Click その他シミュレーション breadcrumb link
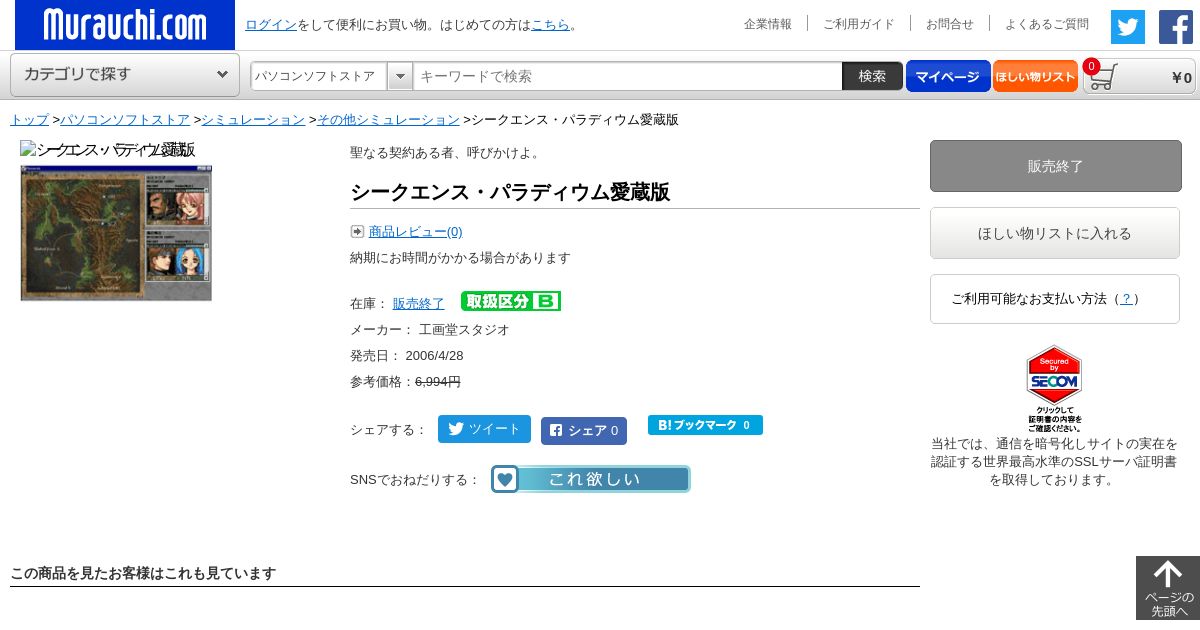Image resolution: width=1200 pixels, height=630 pixels. tap(388, 120)
